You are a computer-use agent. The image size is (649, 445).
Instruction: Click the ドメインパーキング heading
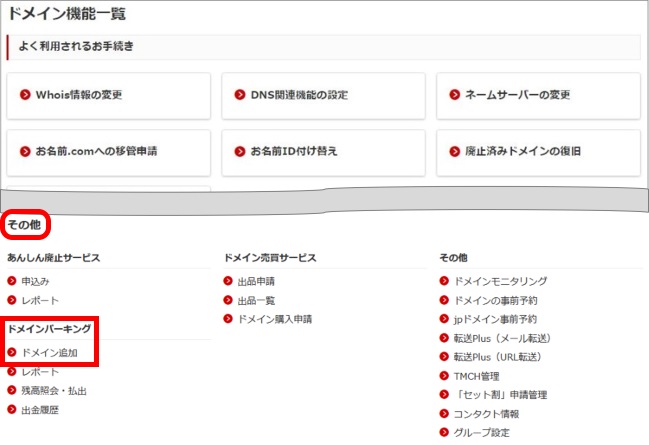tap(49, 329)
